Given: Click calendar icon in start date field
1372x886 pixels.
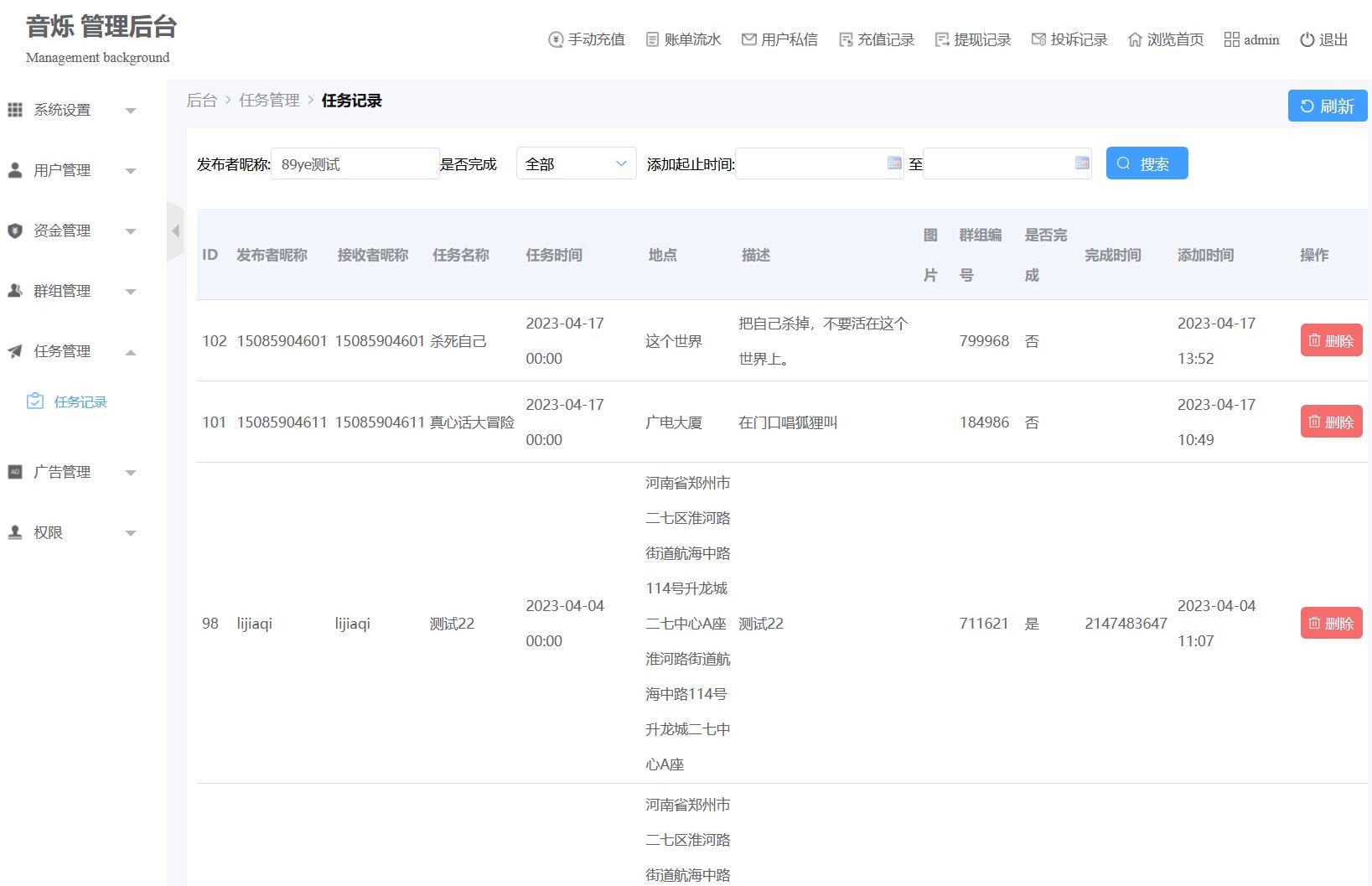Looking at the screenshot, I should pyautogui.click(x=894, y=163).
